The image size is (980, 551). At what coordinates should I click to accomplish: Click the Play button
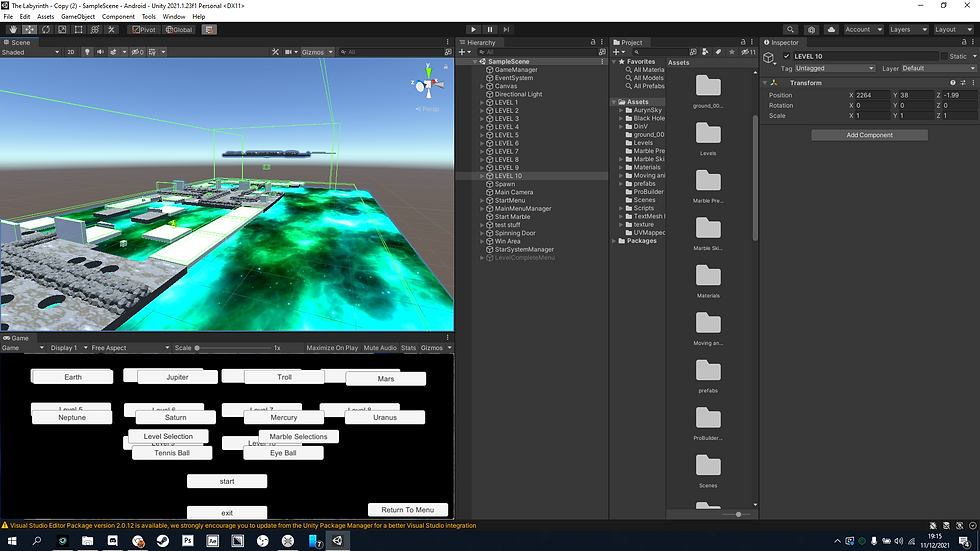pos(473,29)
